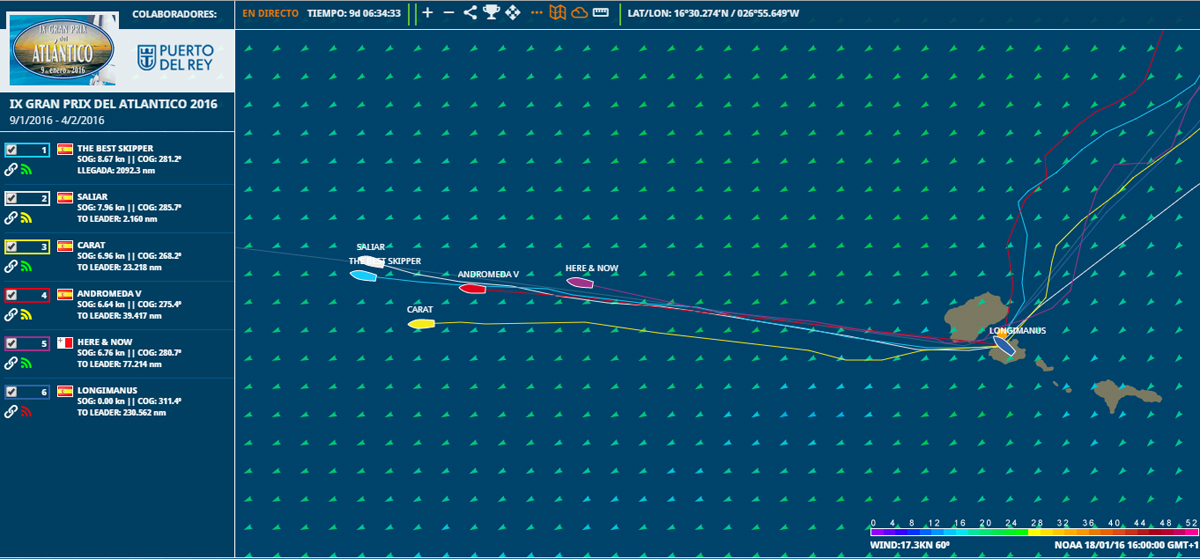Screen dimensions: 1200x559
Task: Zoom in the map with plus icon
Action: [427, 13]
